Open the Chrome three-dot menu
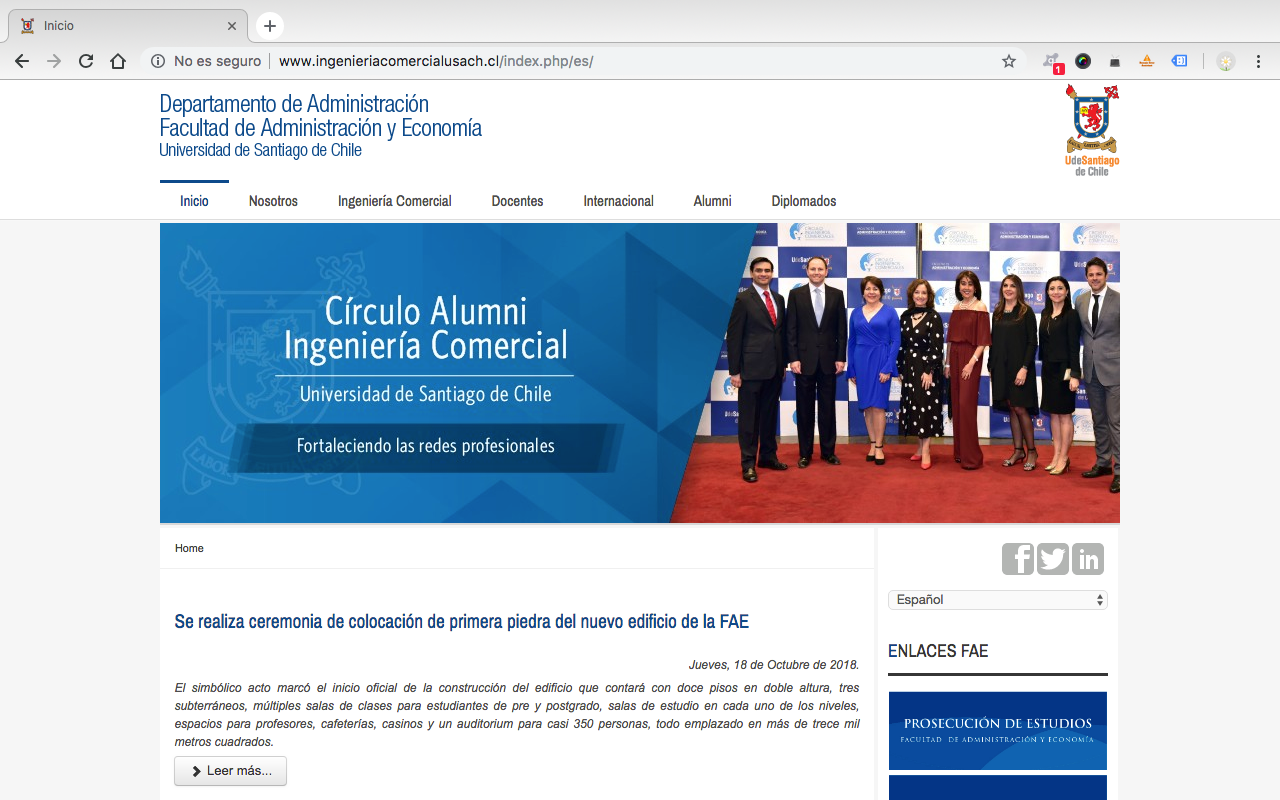Image resolution: width=1280 pixels, height=800 pixels. 1259,61
